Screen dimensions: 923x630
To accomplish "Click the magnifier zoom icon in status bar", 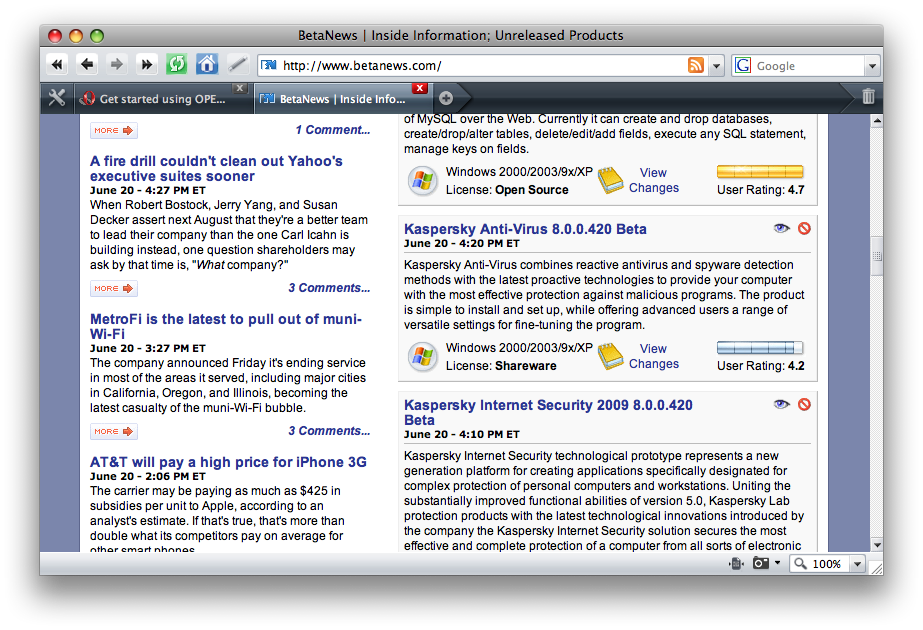I will tap(800, 563).
